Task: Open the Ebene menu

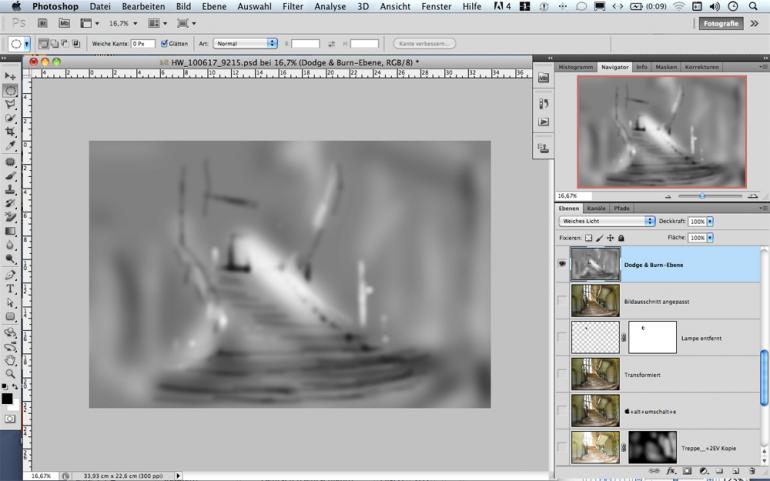Action: [x=214, y=6]
